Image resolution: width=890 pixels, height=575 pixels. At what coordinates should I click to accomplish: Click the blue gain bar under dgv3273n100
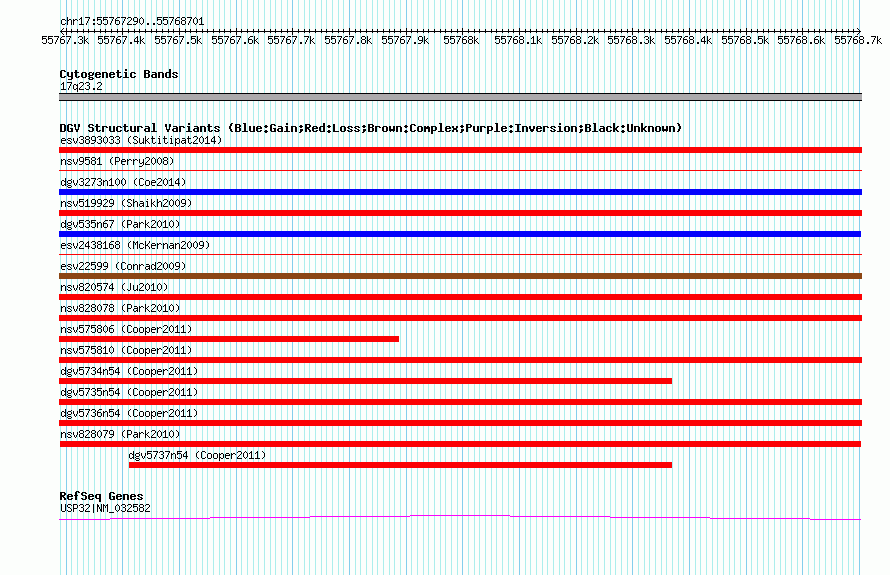[460, 192]
